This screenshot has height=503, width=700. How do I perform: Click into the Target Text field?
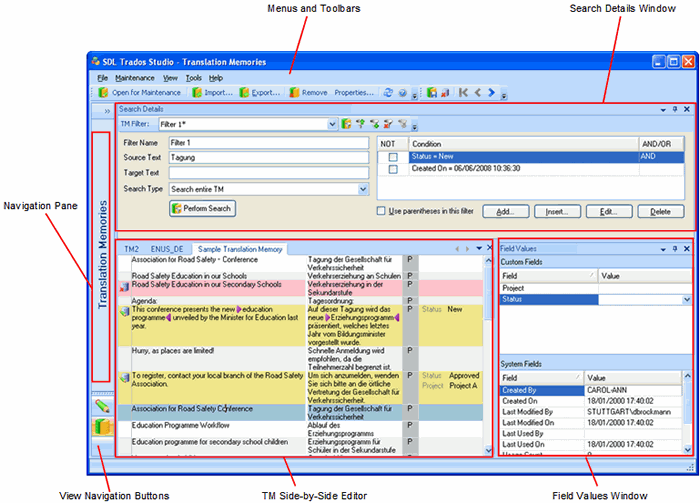point(269,172)
